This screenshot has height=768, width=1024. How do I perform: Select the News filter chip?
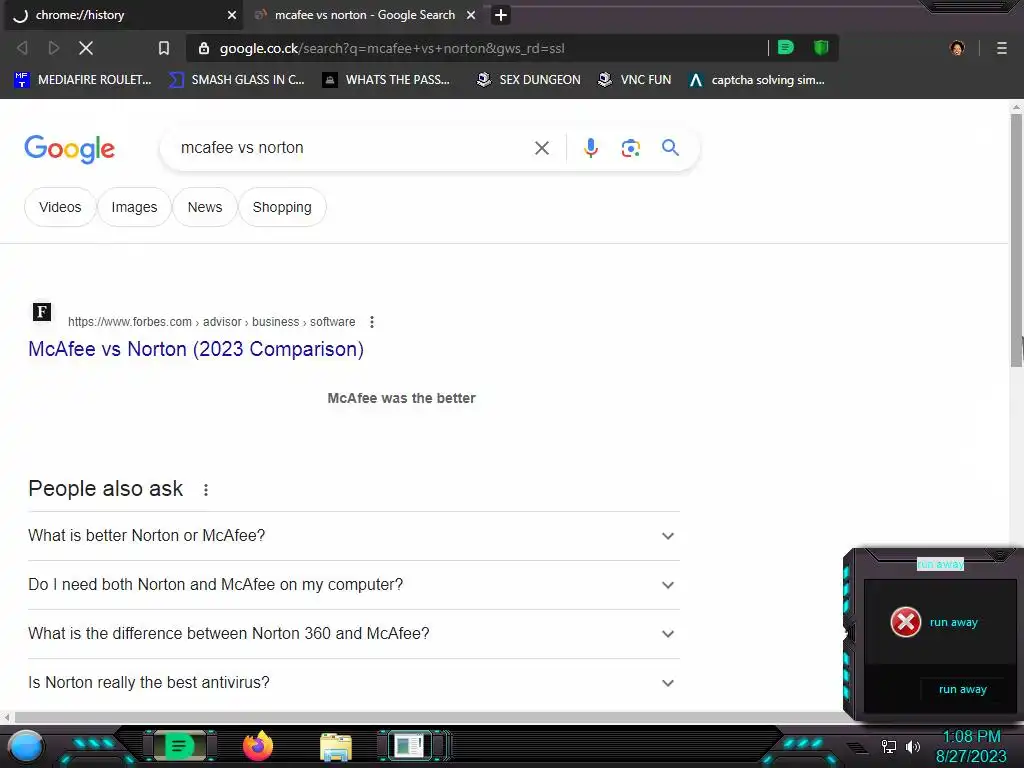point(205,207)
